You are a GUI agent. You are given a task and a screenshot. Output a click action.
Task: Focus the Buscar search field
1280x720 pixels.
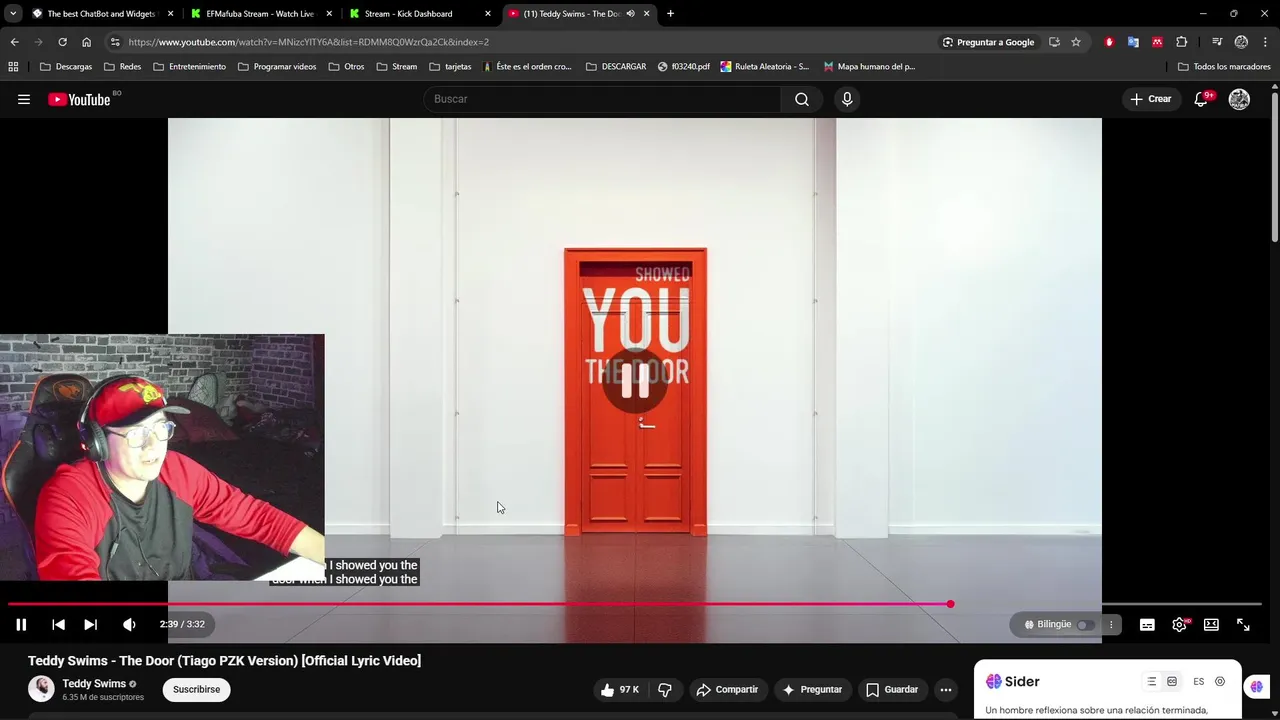[x=603, y=99]
